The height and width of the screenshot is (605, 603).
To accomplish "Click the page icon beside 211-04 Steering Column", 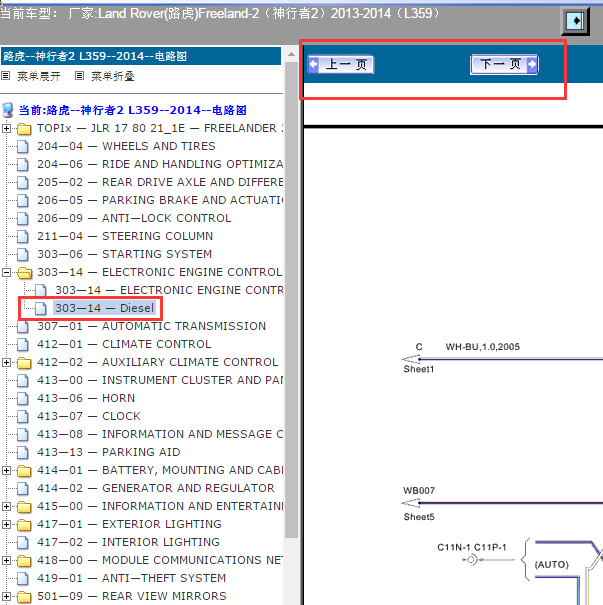I will (x=23, y=237).
